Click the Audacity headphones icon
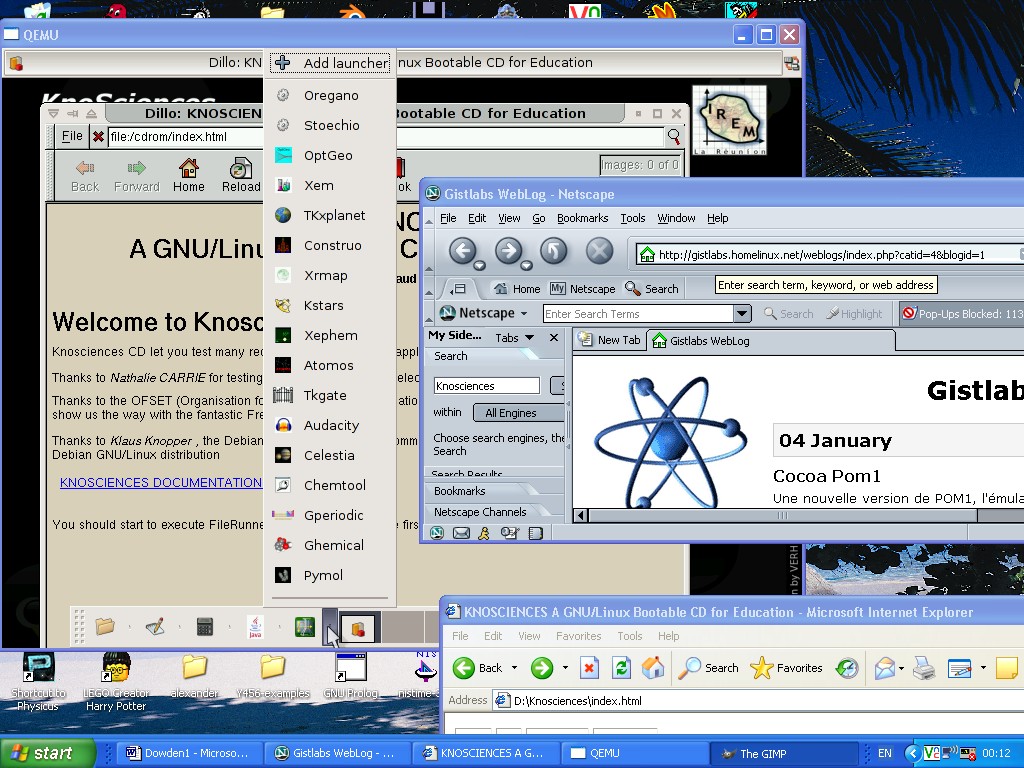The width and height of the screenshot is (1024, 768). click(283, 425)
